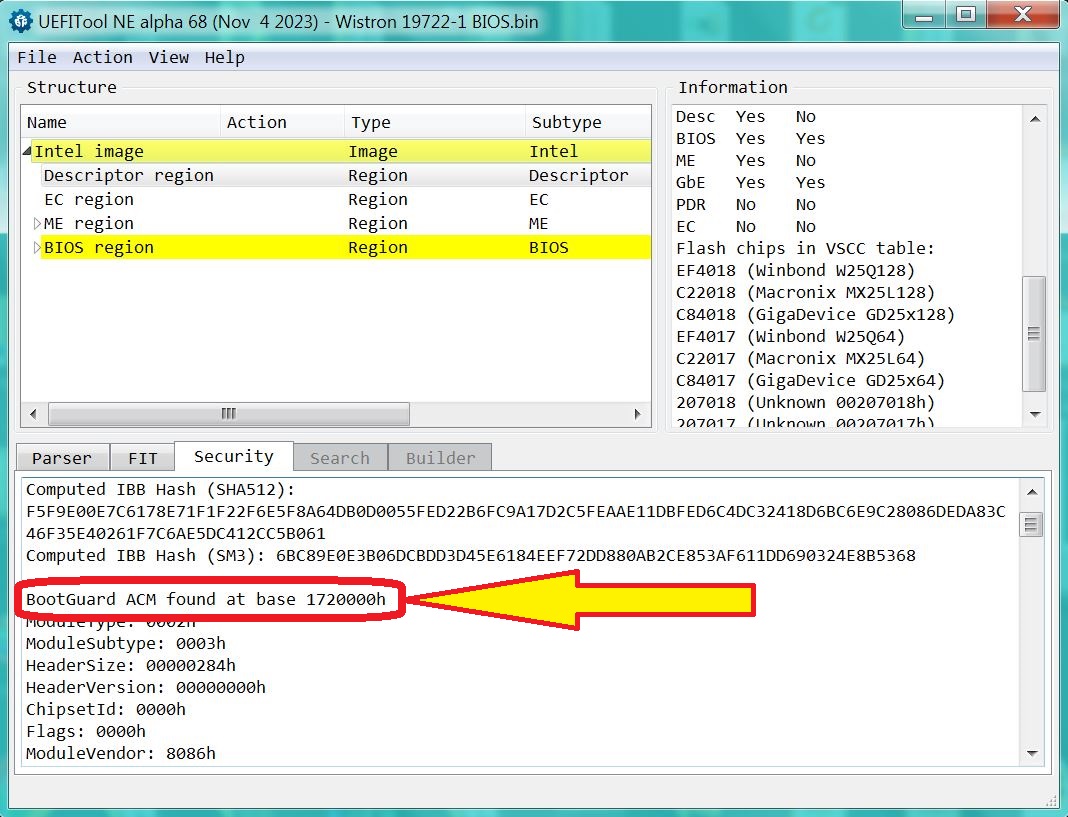Click the 'GbE Yes Yes' information row
This screenshot has width=1068, height=817.
[751, 183]
